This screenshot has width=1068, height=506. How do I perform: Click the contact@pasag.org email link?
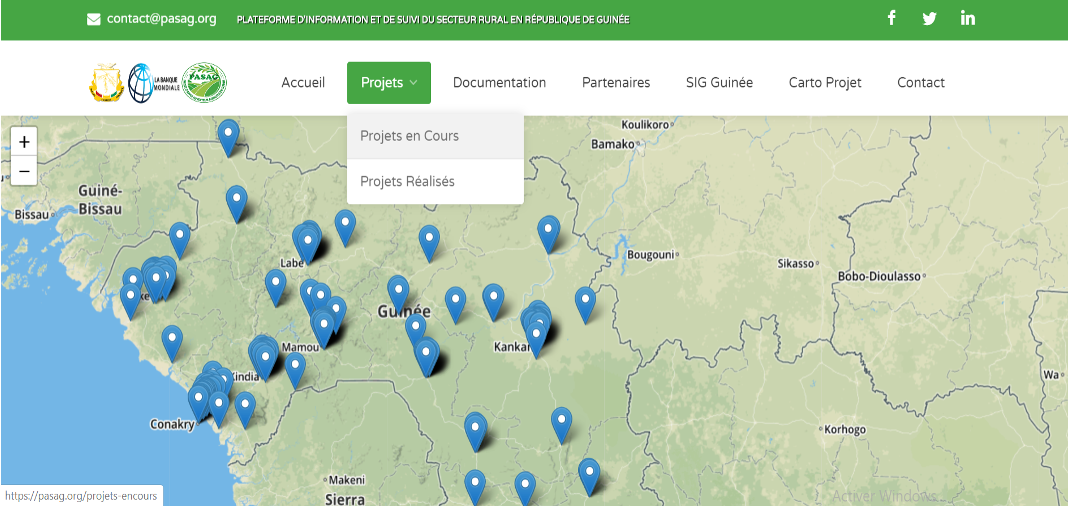(161, 19)
